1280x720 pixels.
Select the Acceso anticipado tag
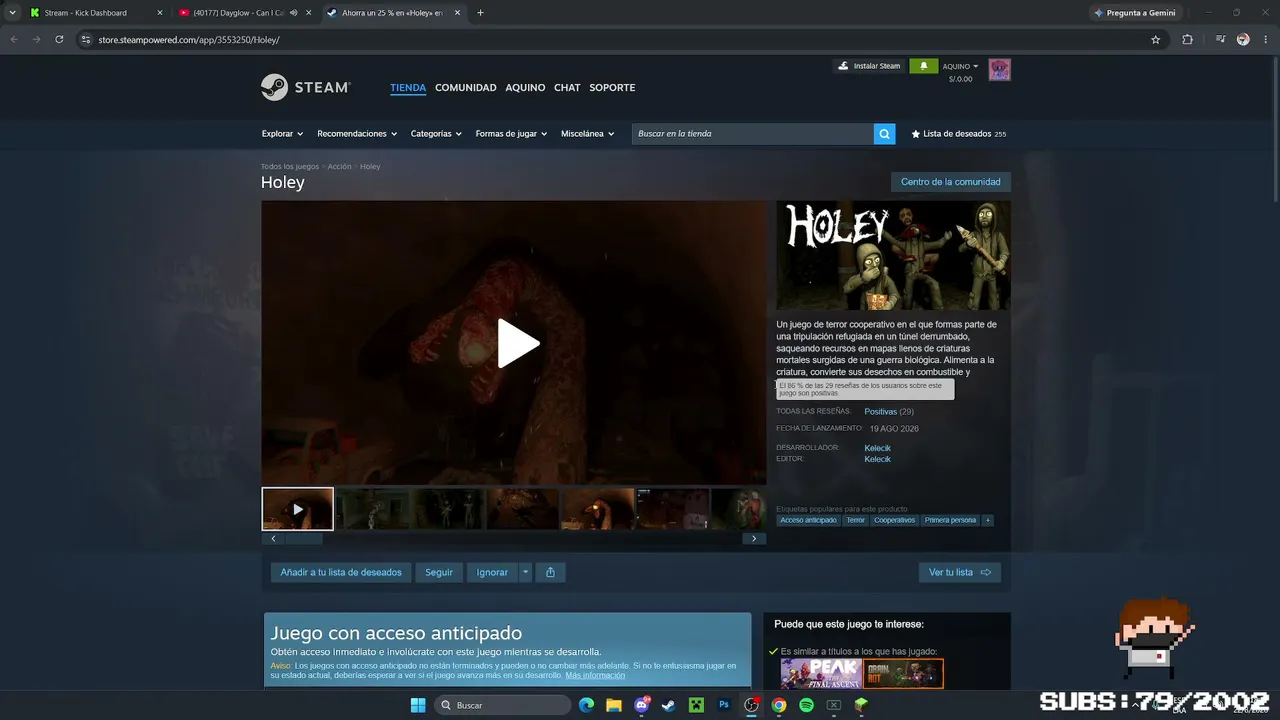pyautogui.click(x=808, y=520)
